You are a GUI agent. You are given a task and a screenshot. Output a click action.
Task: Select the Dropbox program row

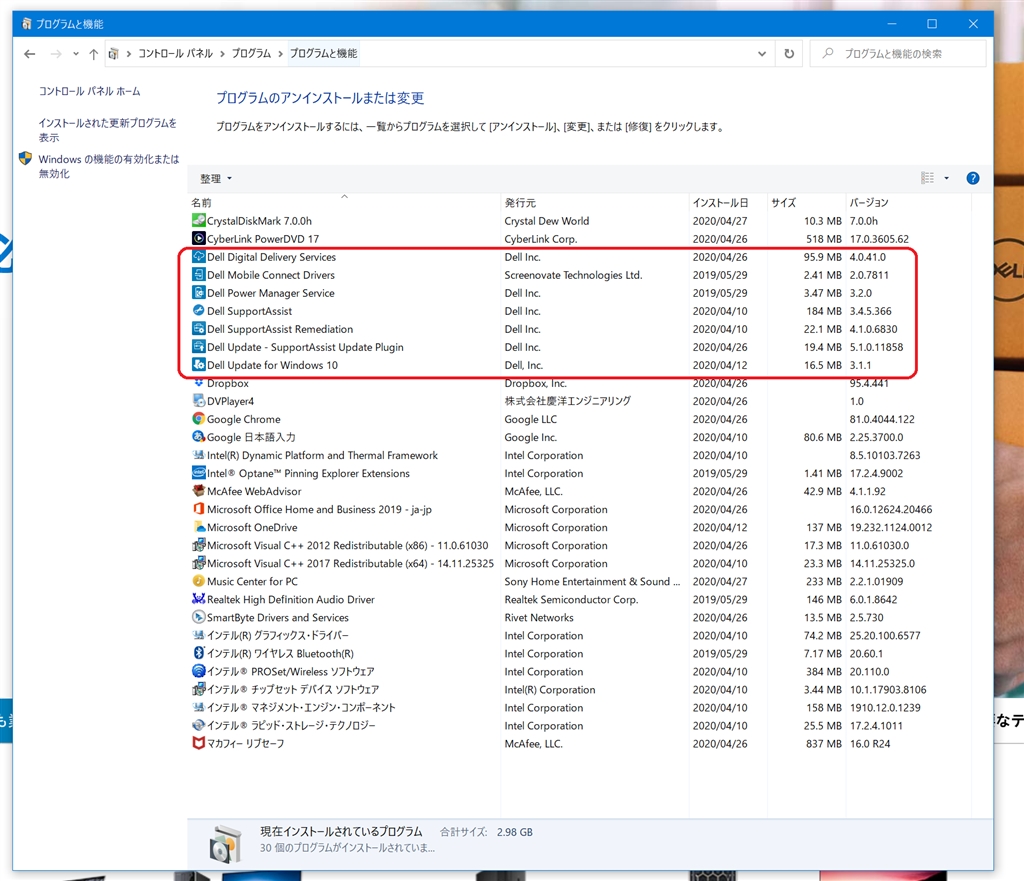579,383
